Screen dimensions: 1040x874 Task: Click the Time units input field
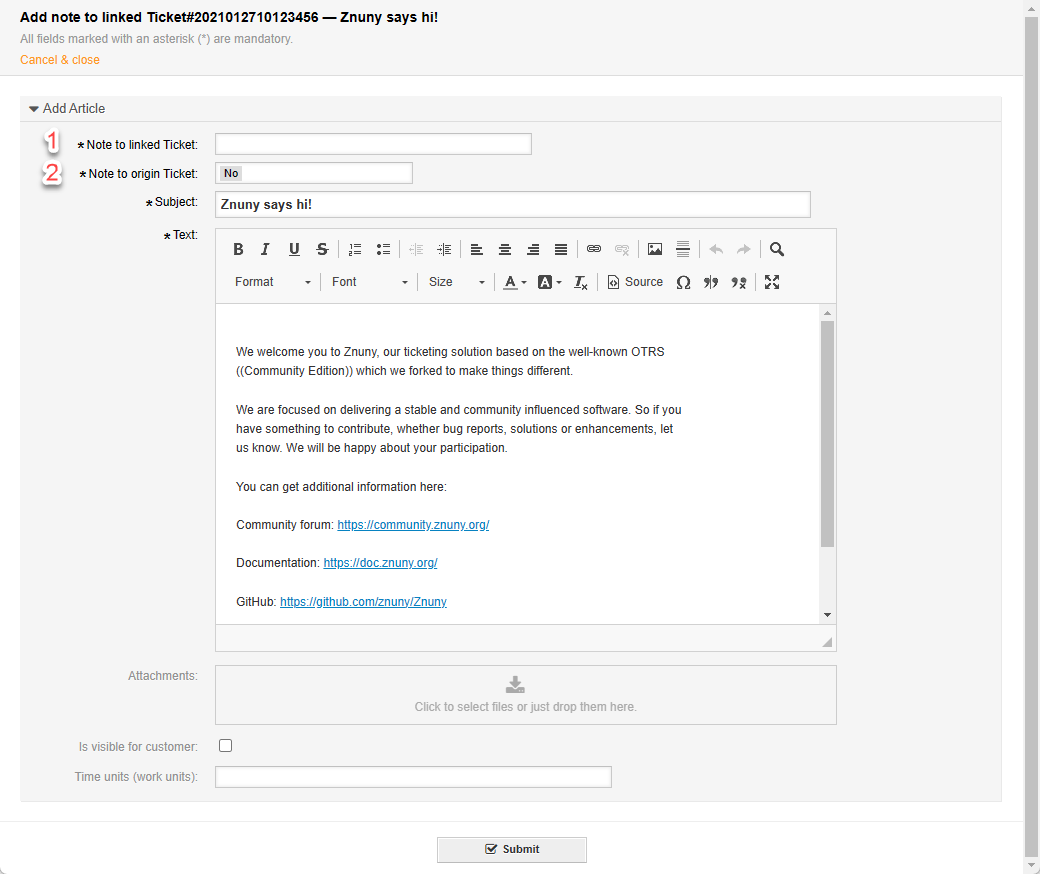(x=413, y=777)
